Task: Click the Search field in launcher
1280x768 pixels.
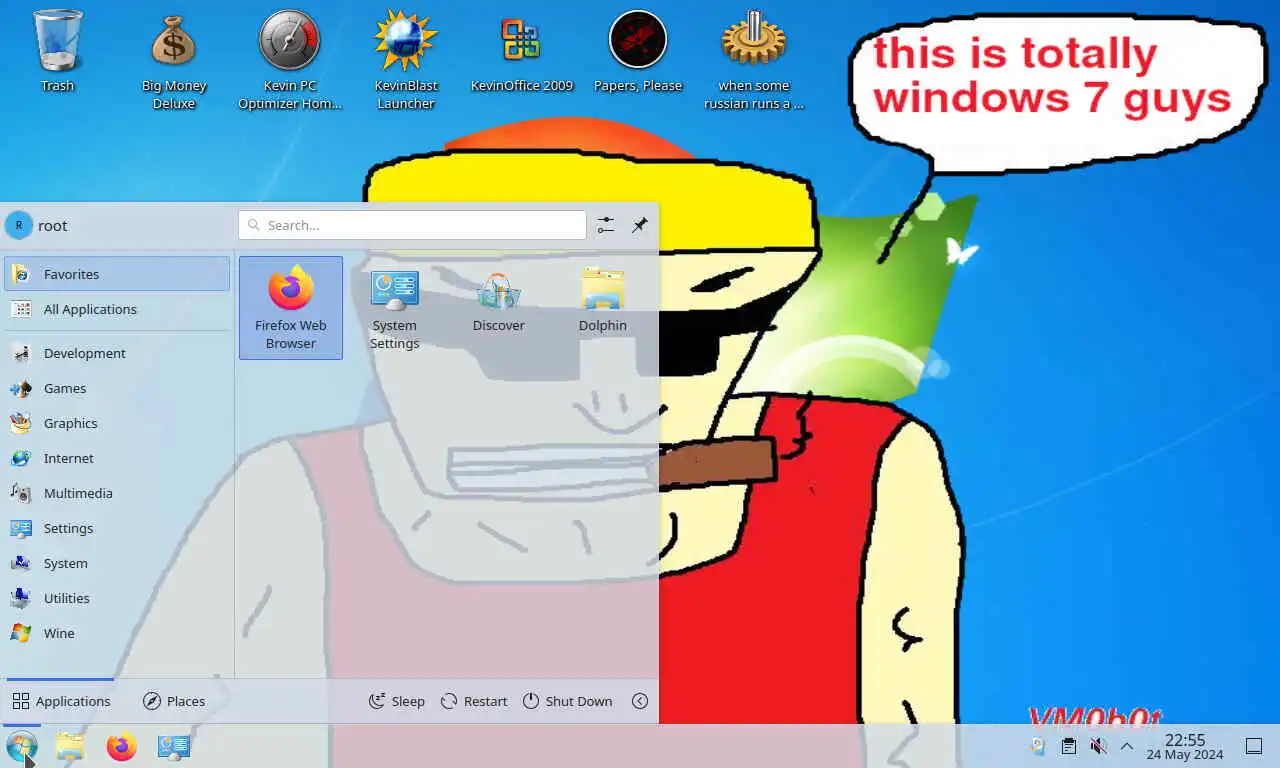Action: coord(412,225)
